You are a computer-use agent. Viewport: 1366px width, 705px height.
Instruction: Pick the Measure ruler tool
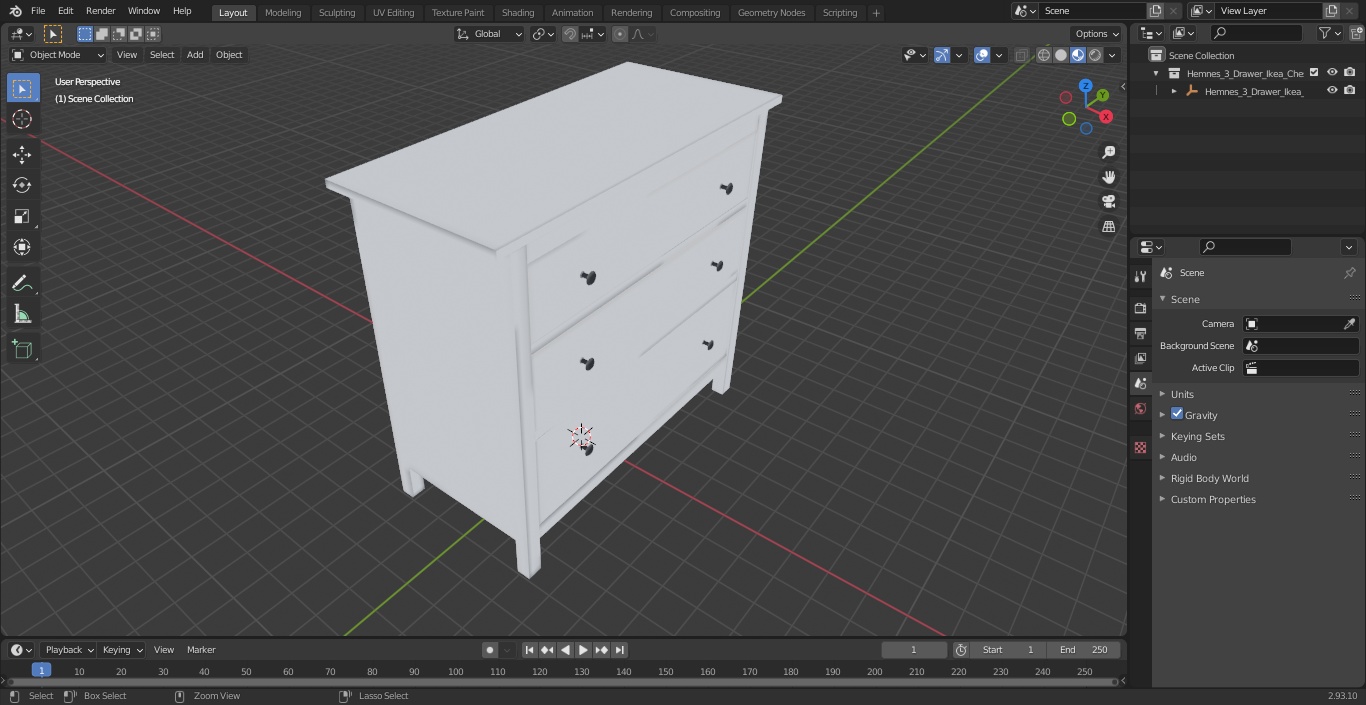point(22,315)
